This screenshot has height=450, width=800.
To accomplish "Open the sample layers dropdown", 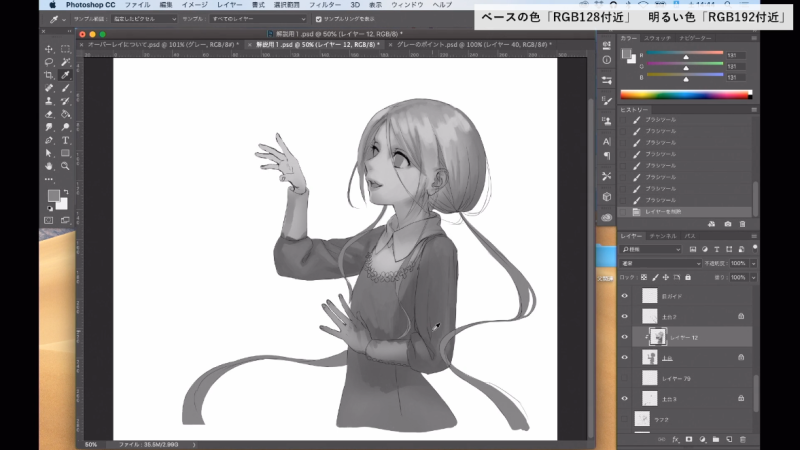I will tap(258, 19).
